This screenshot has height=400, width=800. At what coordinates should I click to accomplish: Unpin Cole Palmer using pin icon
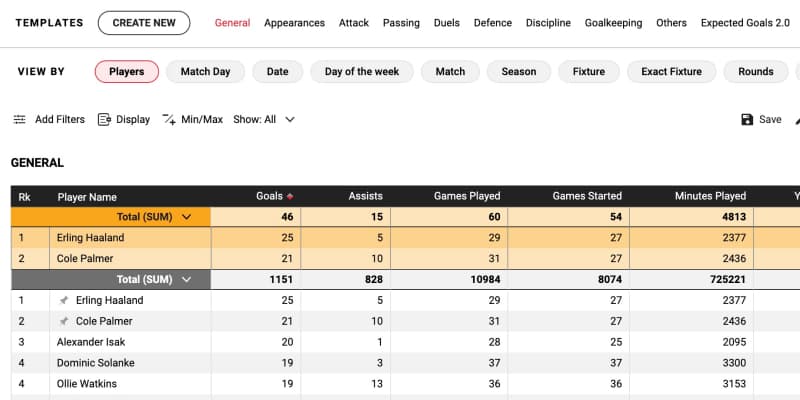point(64,322)
